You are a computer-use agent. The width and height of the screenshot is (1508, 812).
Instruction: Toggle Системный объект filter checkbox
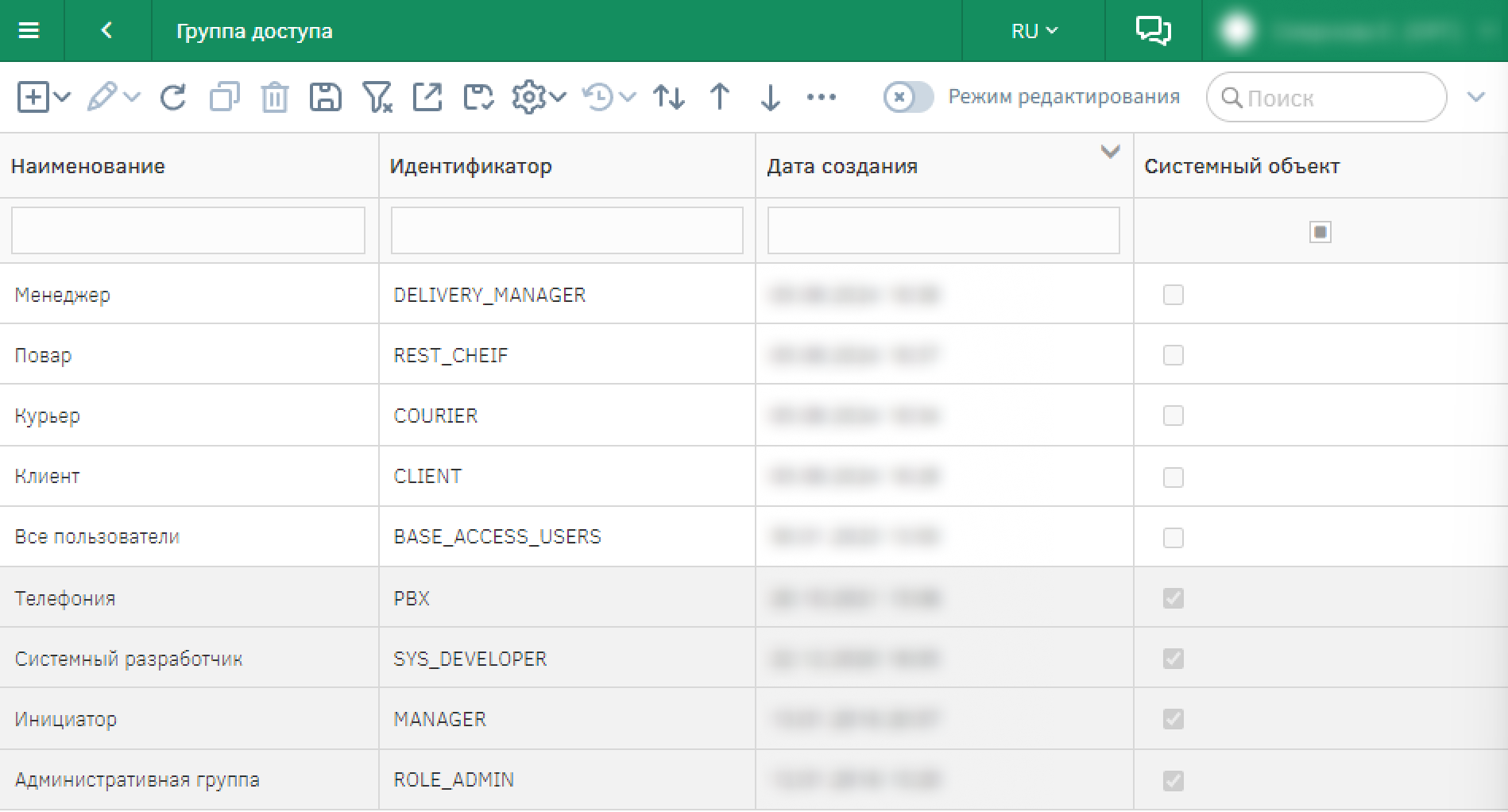pos(1320,232)
